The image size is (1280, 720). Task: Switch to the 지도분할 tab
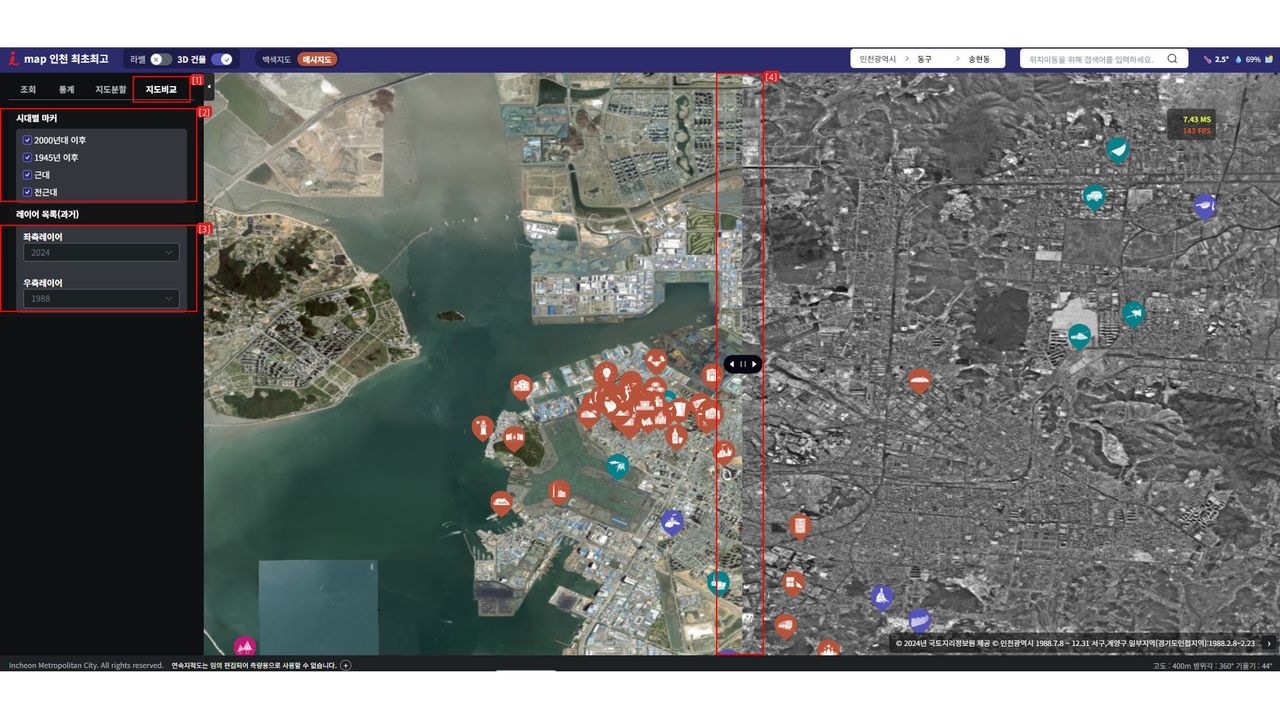pos(111,90)
